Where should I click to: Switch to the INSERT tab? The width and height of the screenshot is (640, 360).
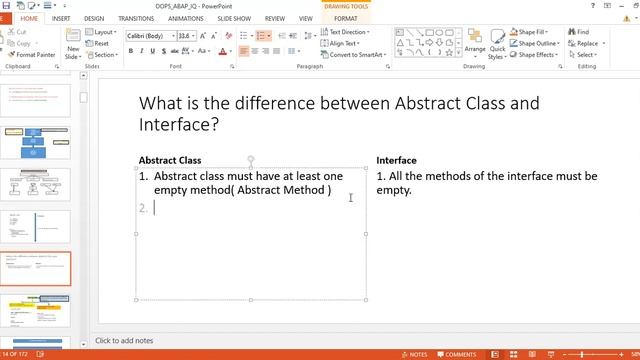coord(61,18)
